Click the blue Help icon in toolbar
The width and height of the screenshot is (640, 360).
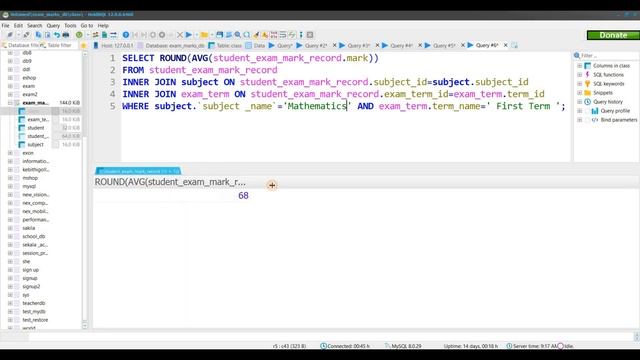pyautogui.click(x=126, y=35)
